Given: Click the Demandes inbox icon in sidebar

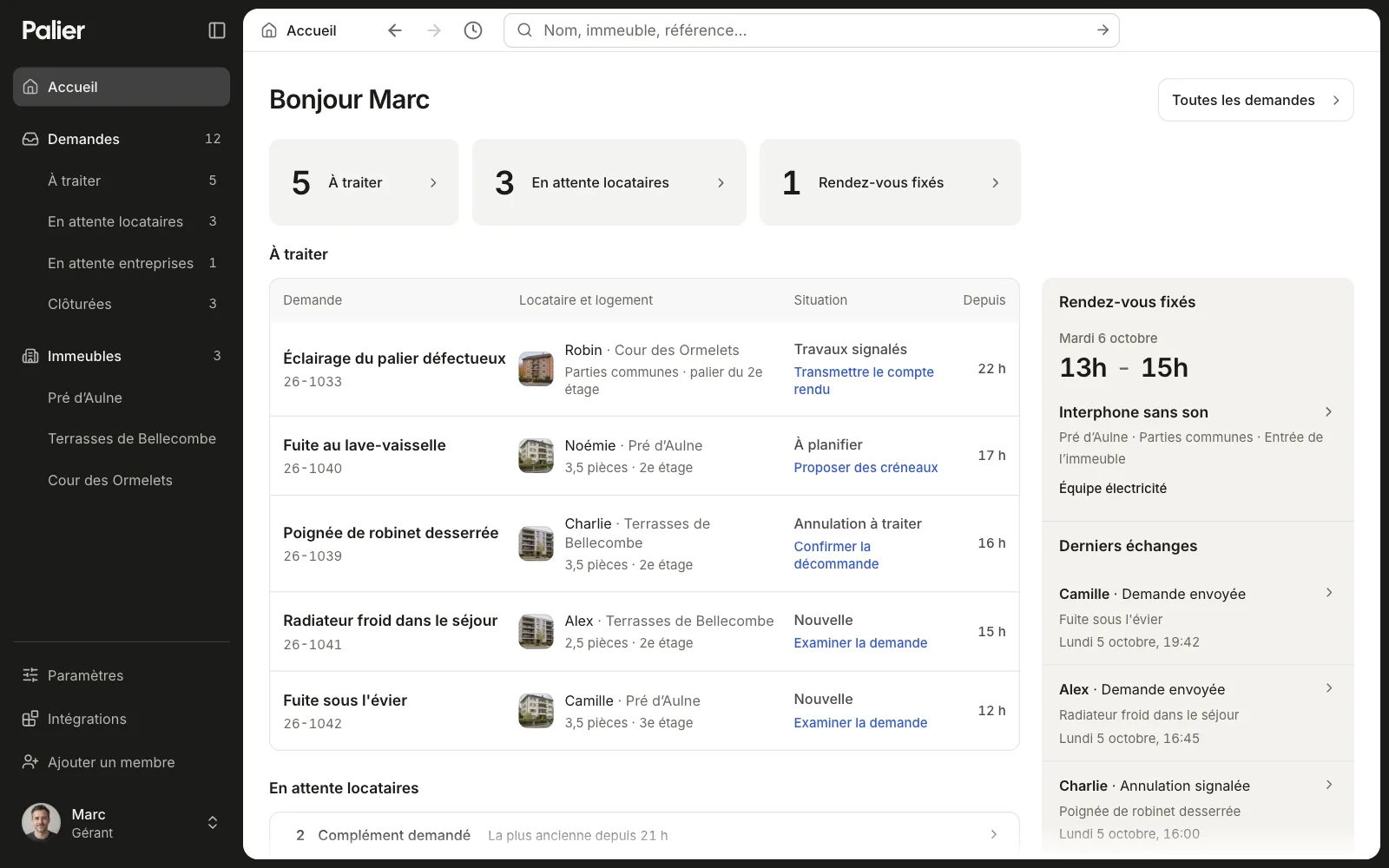Looking at the screenshot, I should [x=30, y=139].
